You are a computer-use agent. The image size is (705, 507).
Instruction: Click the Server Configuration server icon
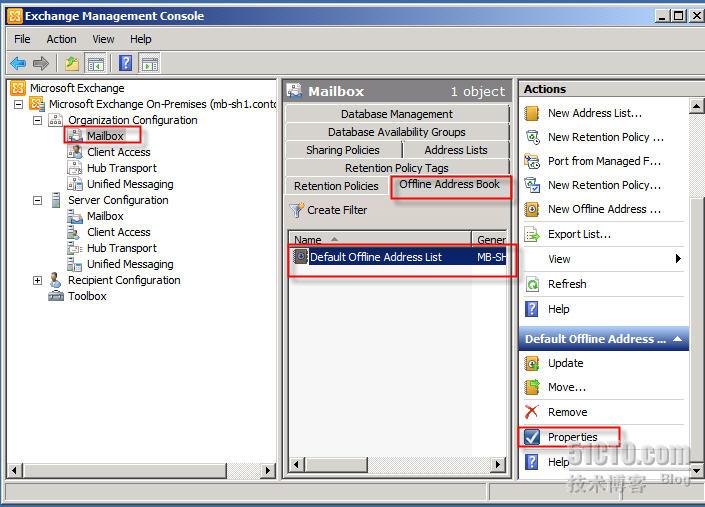point(56,200)
